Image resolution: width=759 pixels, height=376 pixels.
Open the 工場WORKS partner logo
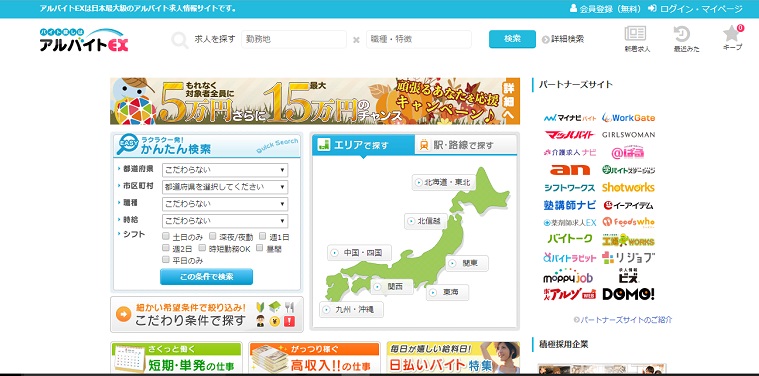(628, 240)
